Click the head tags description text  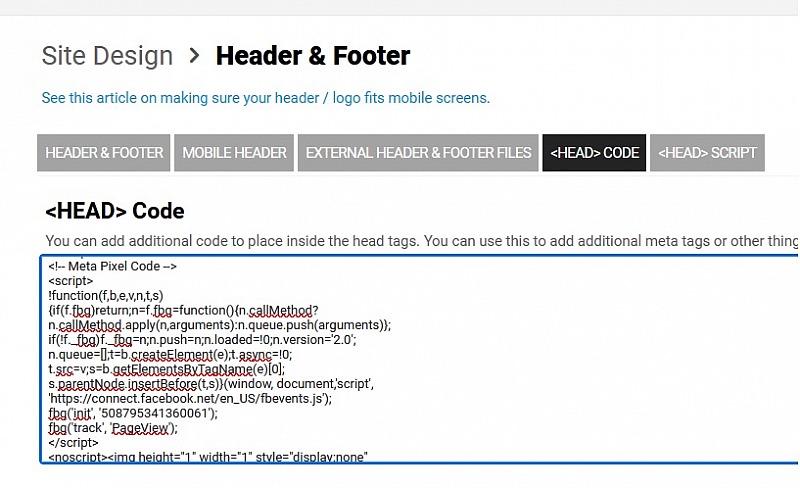421,241
